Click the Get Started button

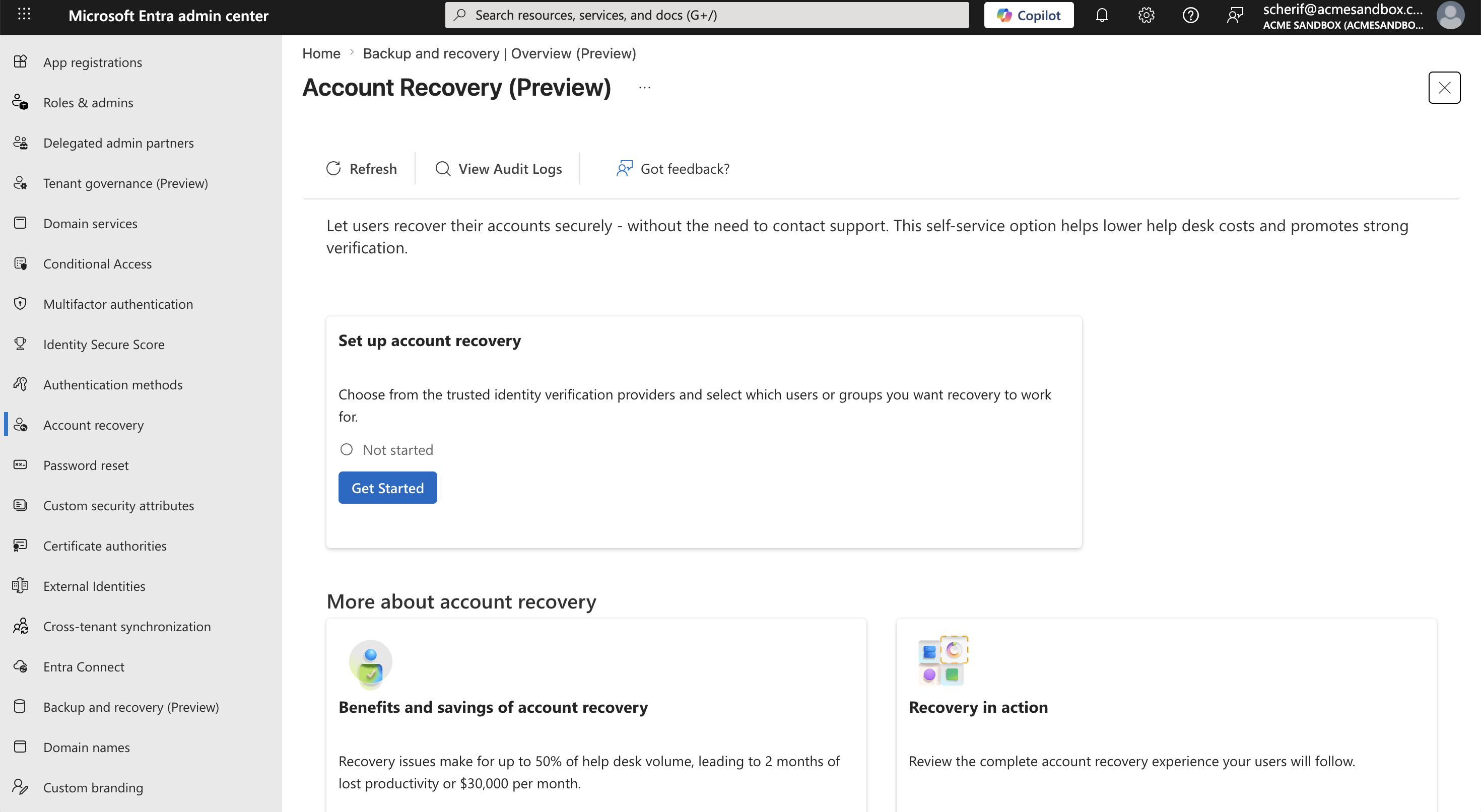pos(387,488)
